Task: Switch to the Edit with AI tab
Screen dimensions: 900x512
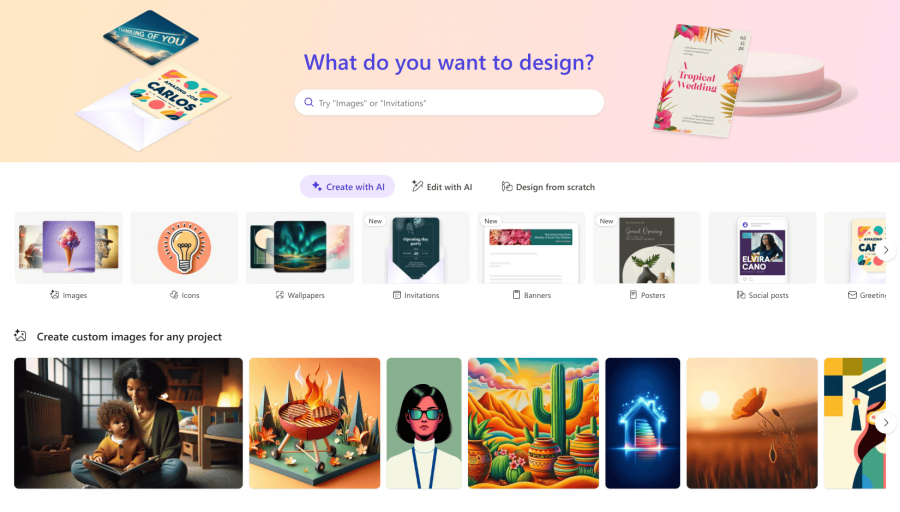Action: click(x=442, y=187)
